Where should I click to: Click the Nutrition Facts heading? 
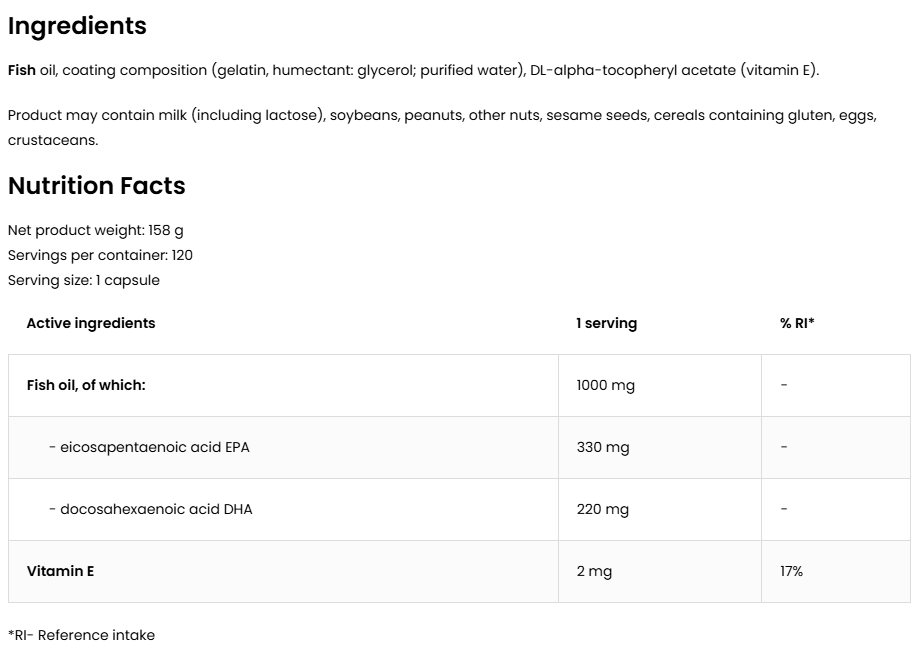tap(96, 186)
